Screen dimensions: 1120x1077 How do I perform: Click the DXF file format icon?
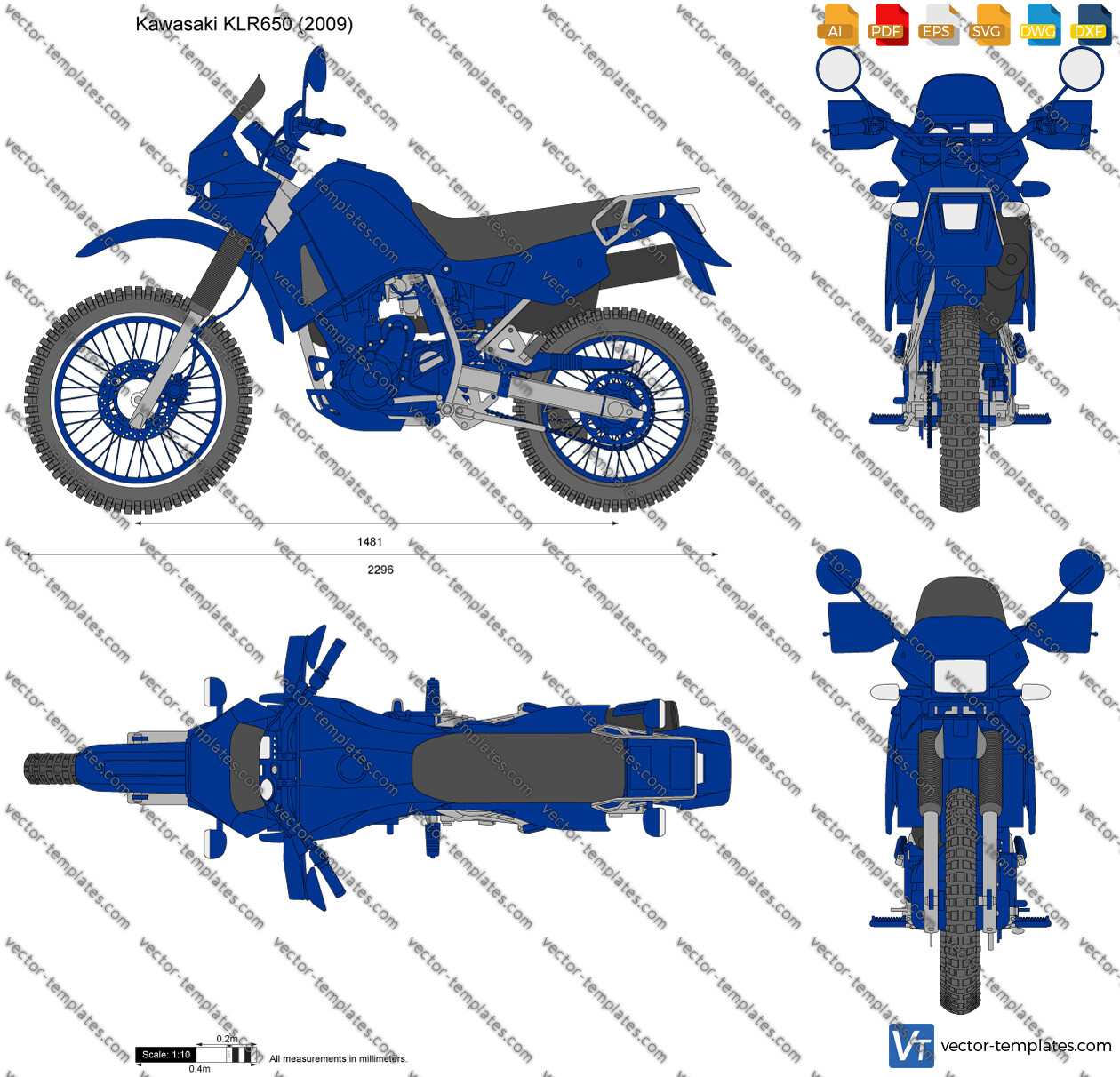(x=1089, y=25)
